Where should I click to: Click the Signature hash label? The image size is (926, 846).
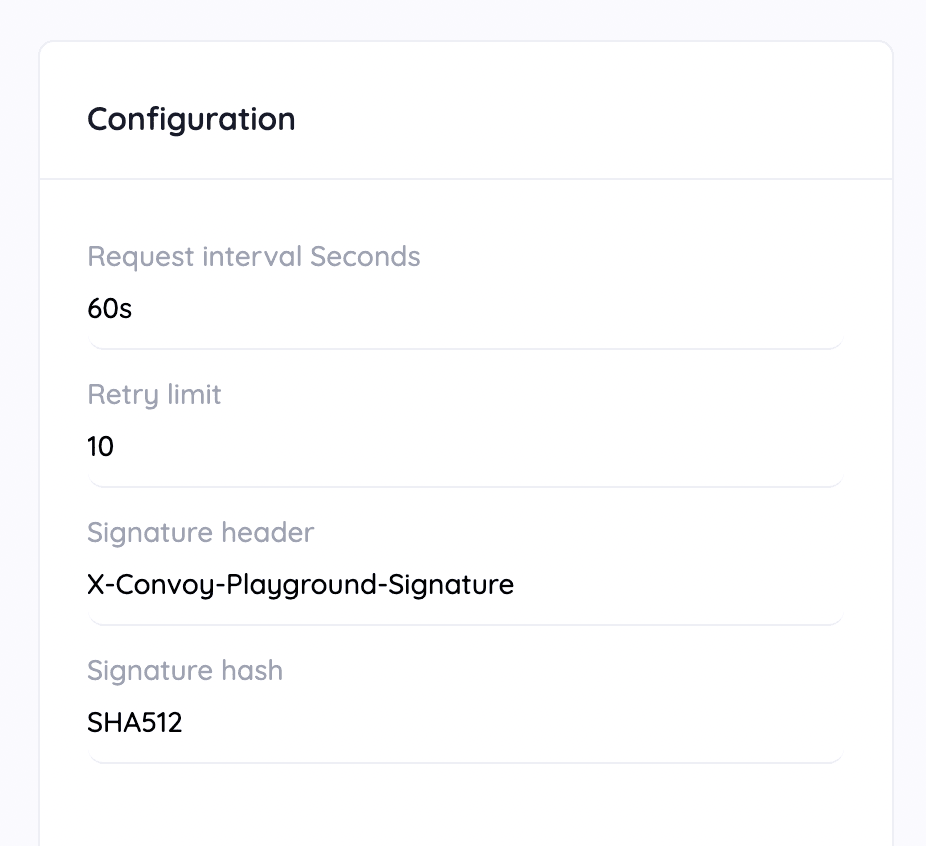point(185,671)
